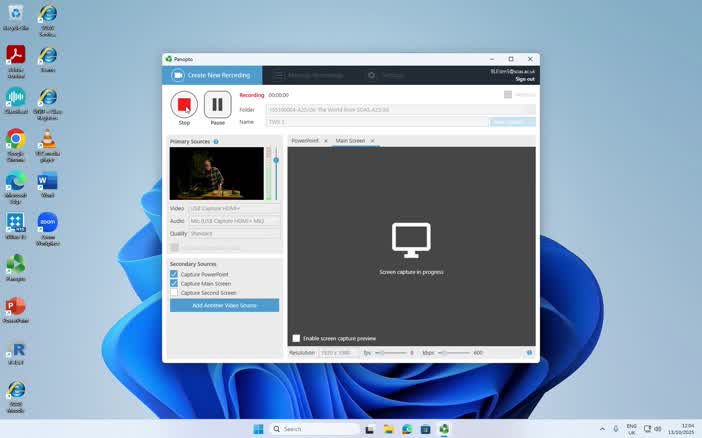The height and width of the screenshot is (438, 702).
Task: Open the Microsoft Edge desktop icon
Action: tap(16, 187)
